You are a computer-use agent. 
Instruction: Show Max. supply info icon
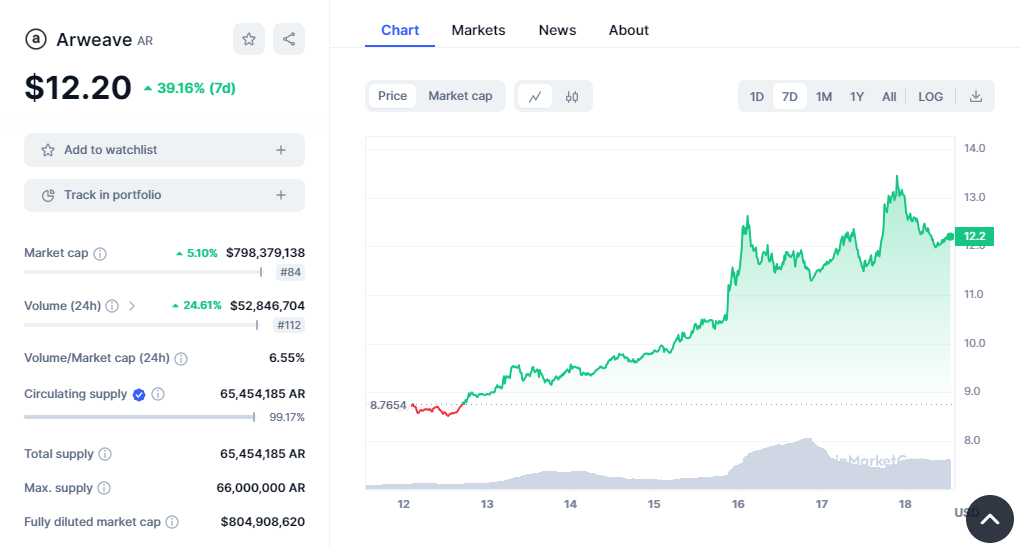pos(104,488)
